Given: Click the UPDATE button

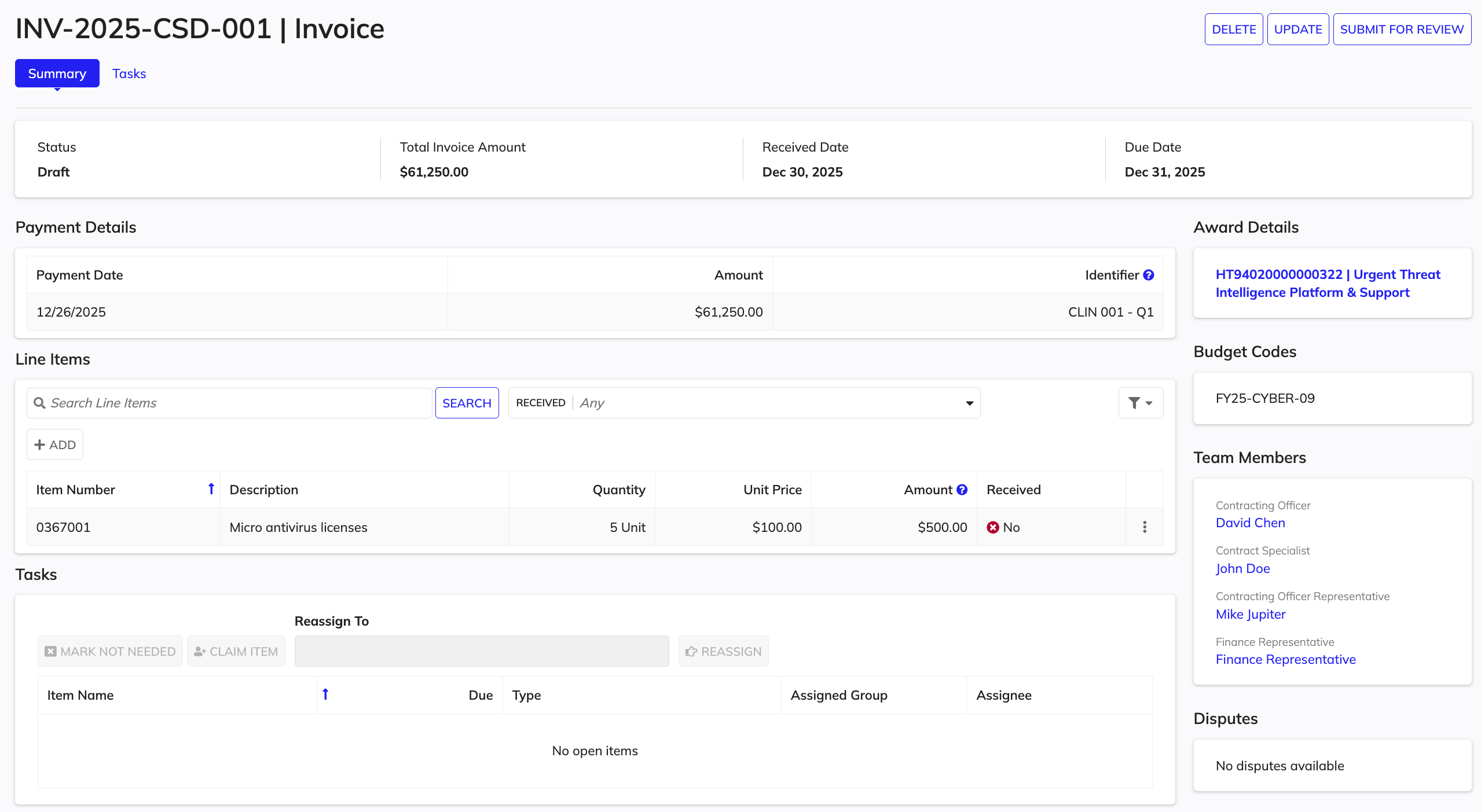Looking at the screenshot, I should point(1298,29).
